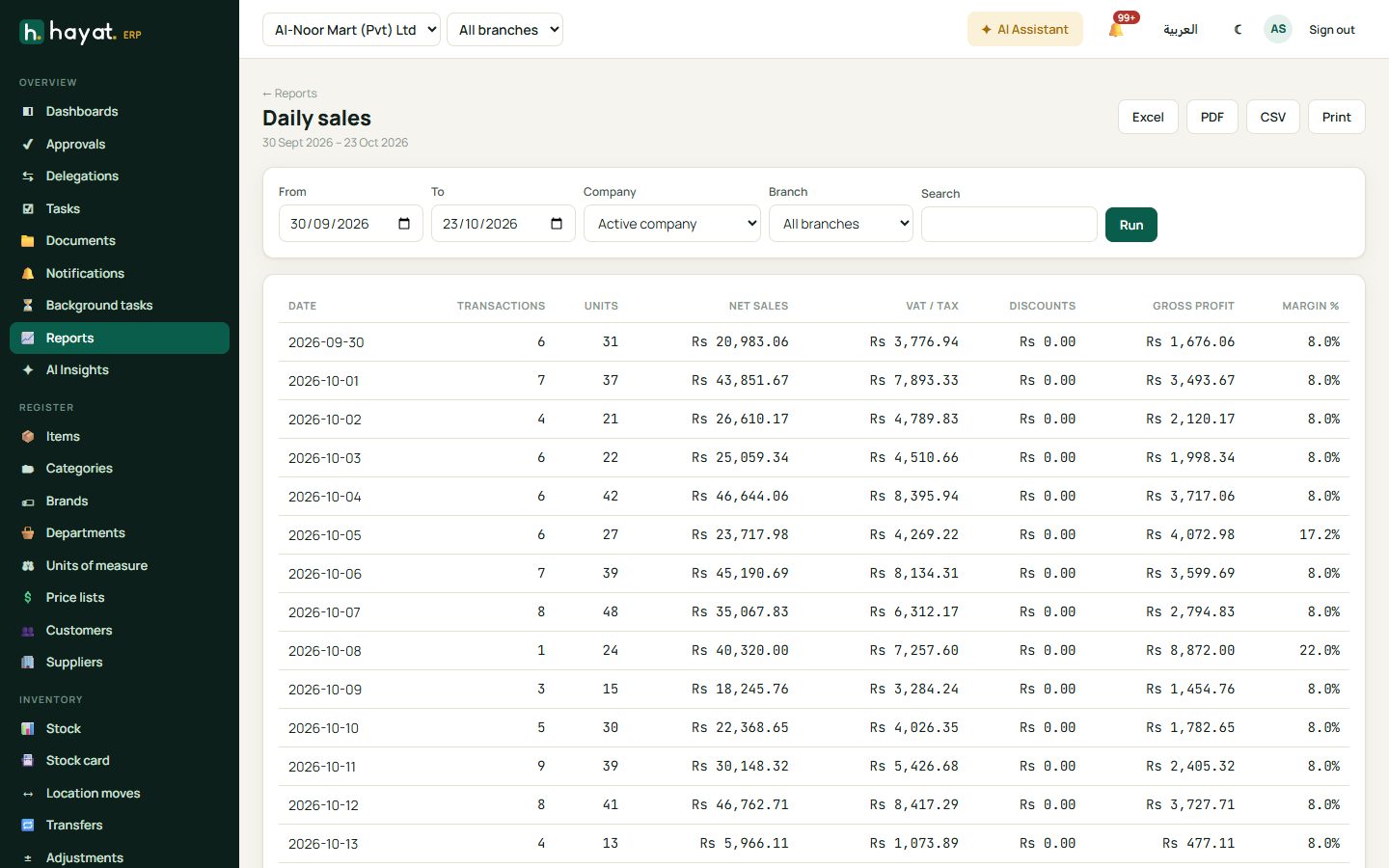Open the top bar All branches dropdown
Image resolution: width=1389 pixels, height=868 pixels.
point(504,30)
